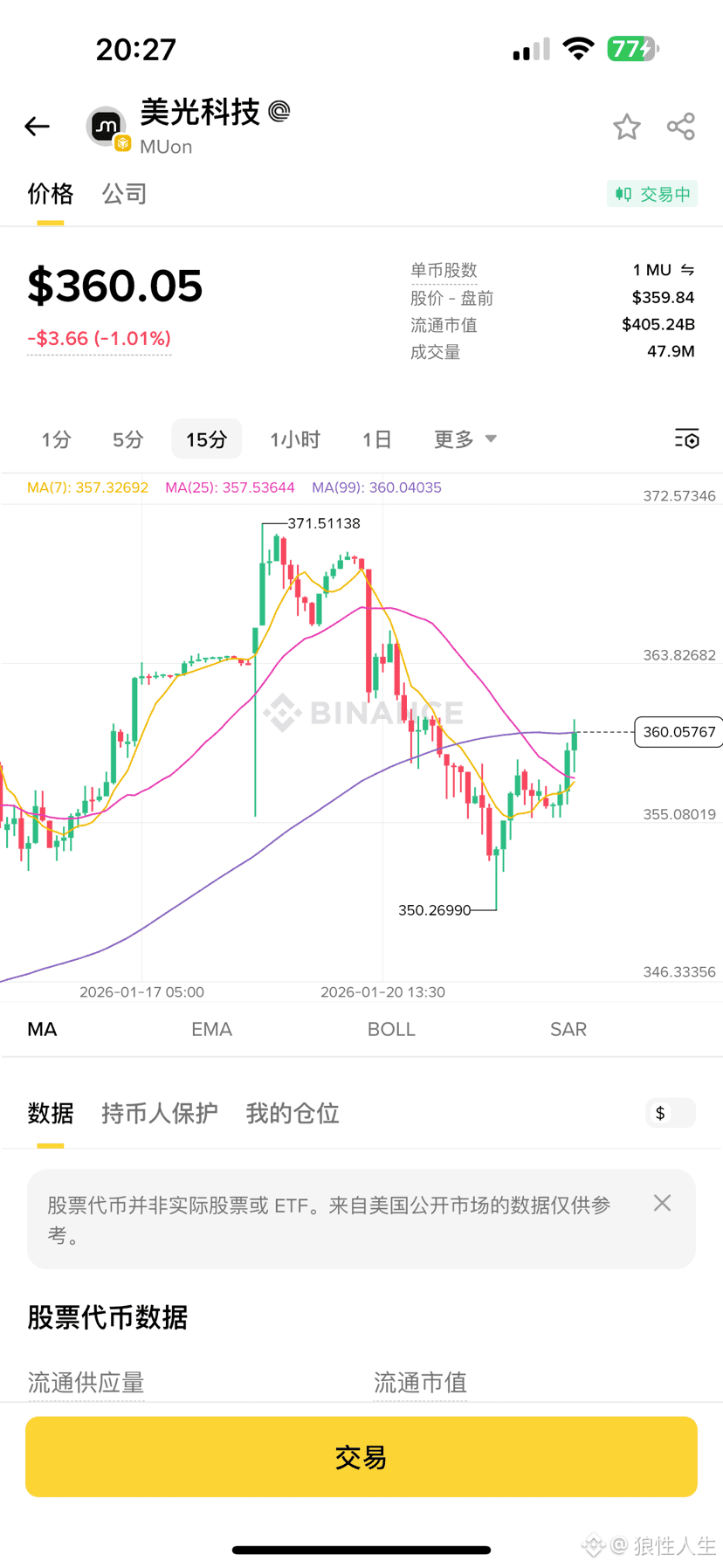The height and width of the screenshot is (1568, 723).
Task: Tap the 流通市值 label in 股票代币数据
Action: (x=420, y=1383)
